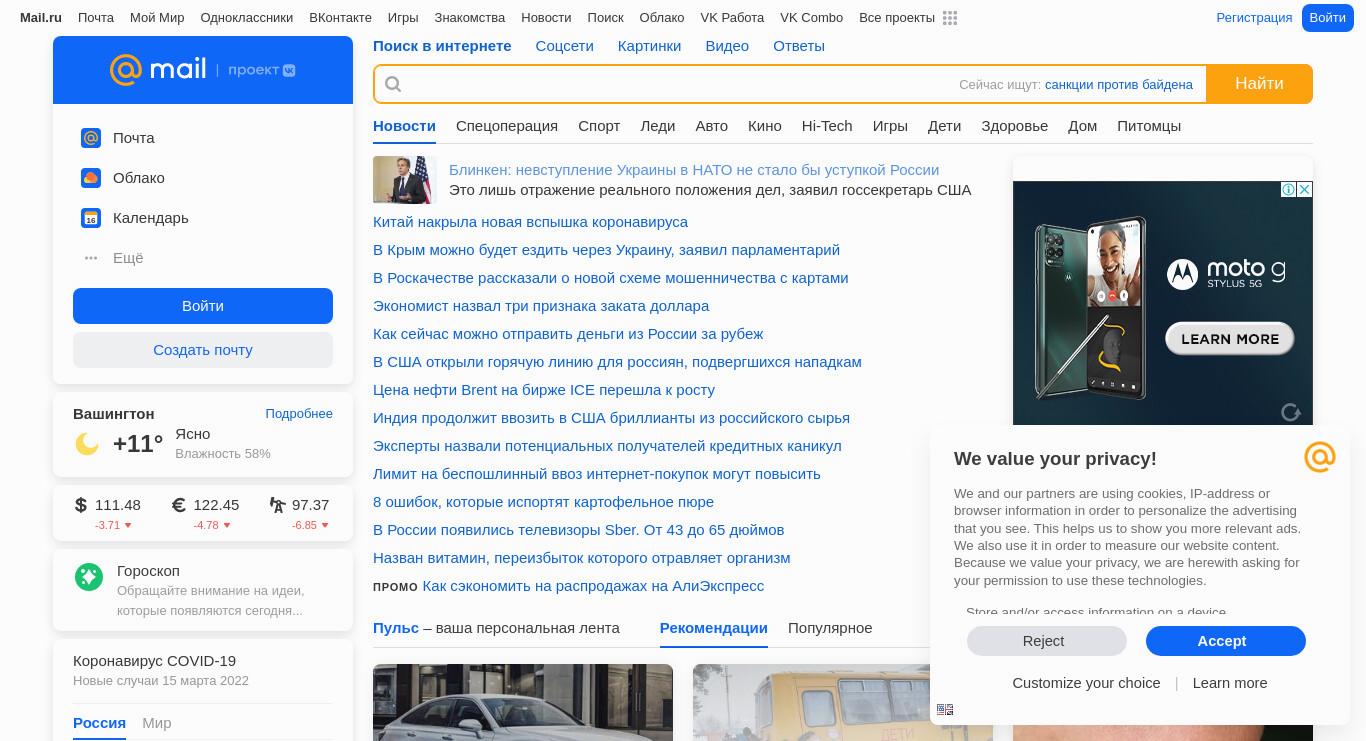Select the Здоровье news tab
The width and height of the screenshot is (1366, 741).
(x=1015, y=126)
